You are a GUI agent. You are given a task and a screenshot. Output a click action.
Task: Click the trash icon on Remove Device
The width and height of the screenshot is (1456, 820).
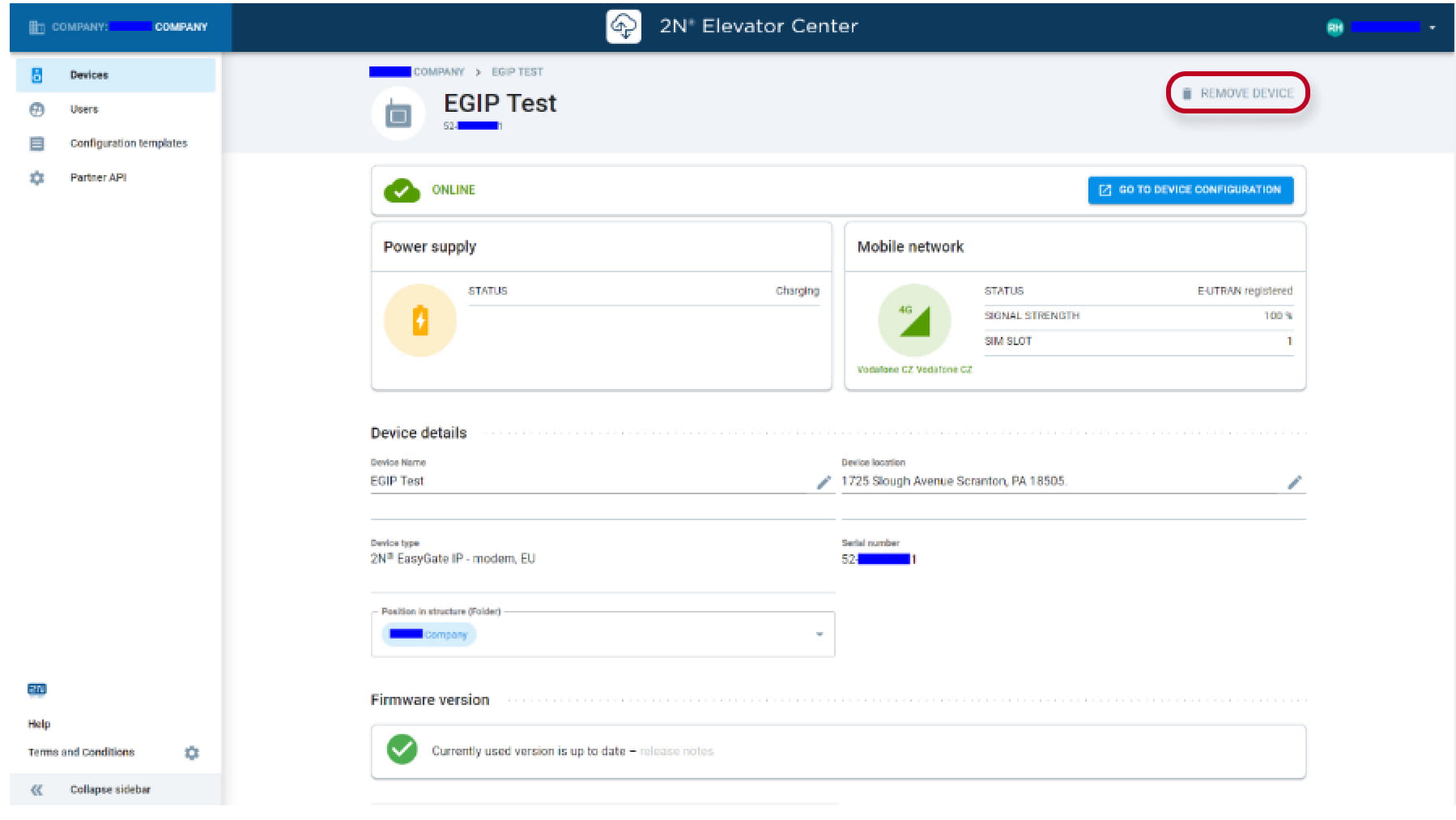(1187, 94)
